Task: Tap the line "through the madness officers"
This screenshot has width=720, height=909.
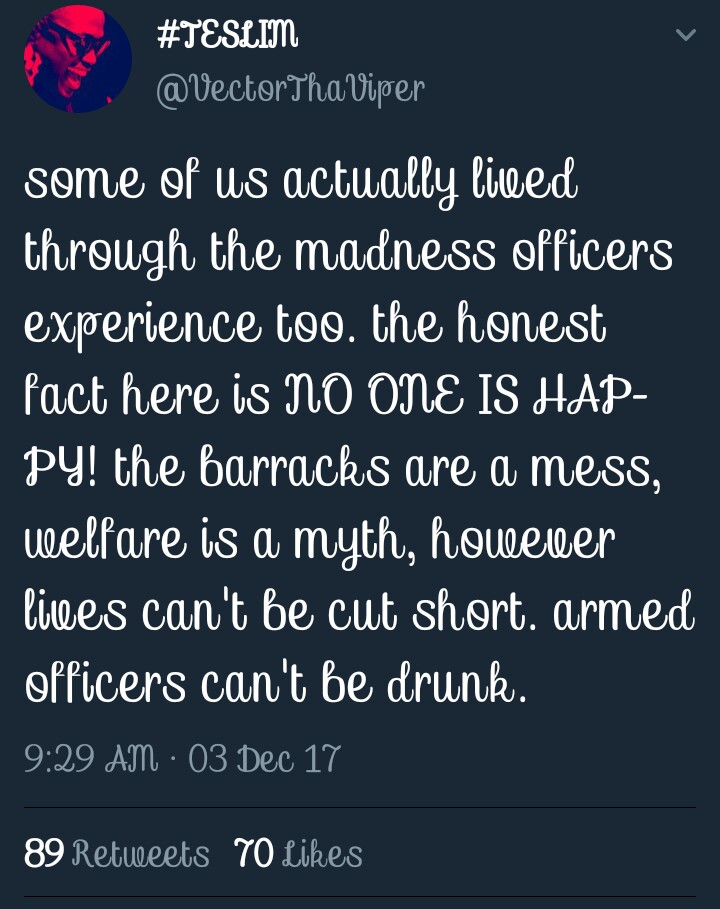Action: pos(348,253)
